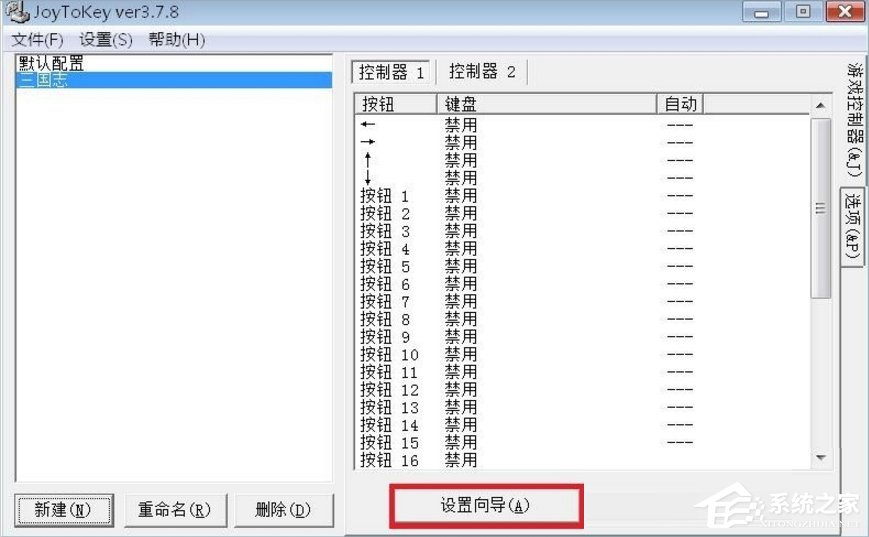Click 禁用 in the 按钮 1 row

tap(461, 196)
